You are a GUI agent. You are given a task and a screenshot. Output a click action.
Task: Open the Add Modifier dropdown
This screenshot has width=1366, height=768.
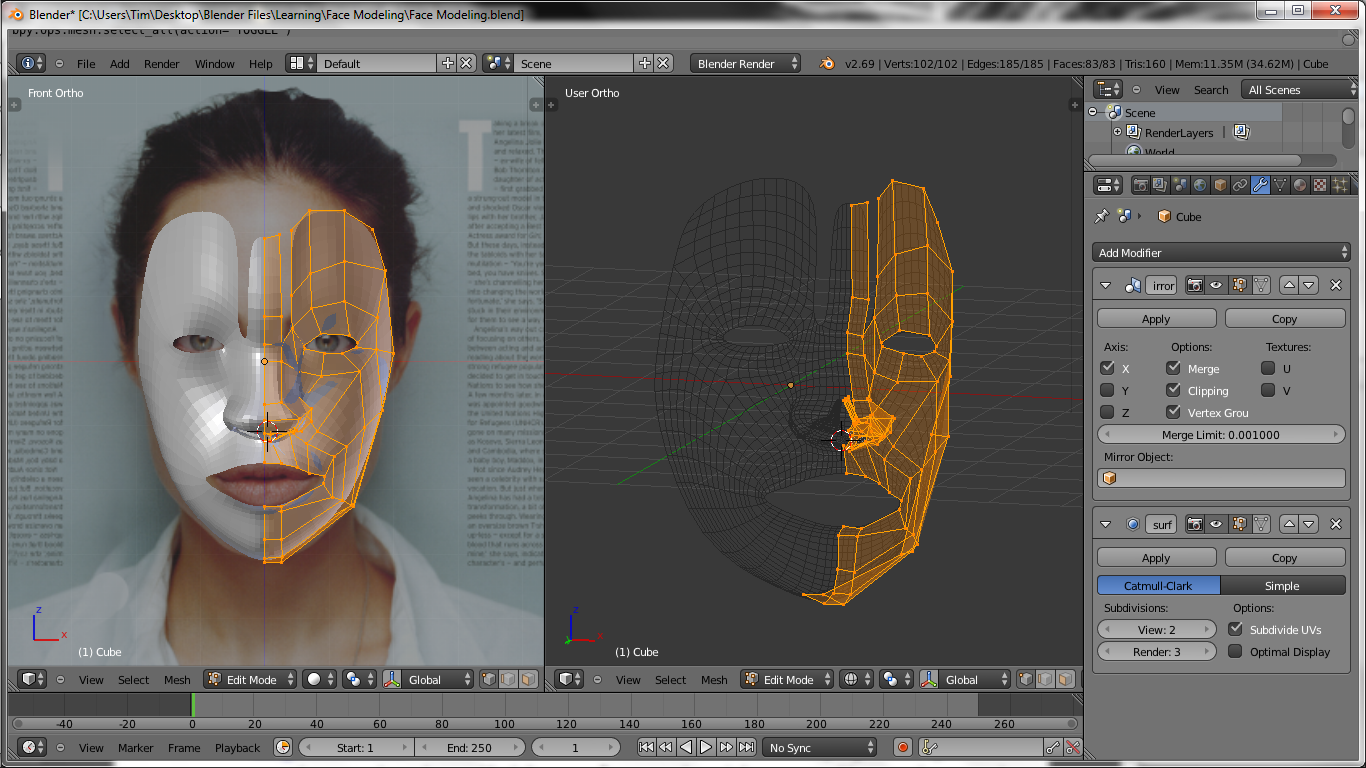click(1221, 252)
